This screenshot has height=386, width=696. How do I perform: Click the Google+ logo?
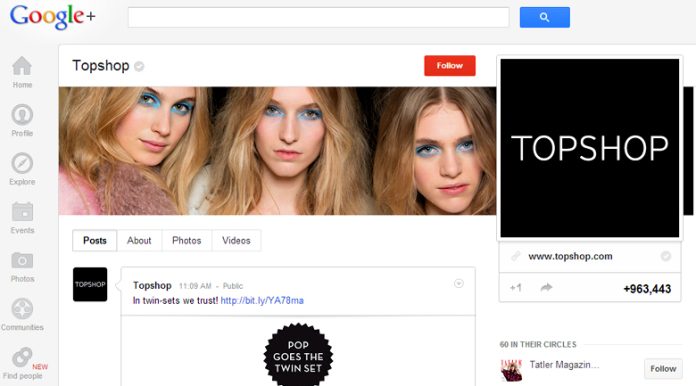(x=52, y=17)
